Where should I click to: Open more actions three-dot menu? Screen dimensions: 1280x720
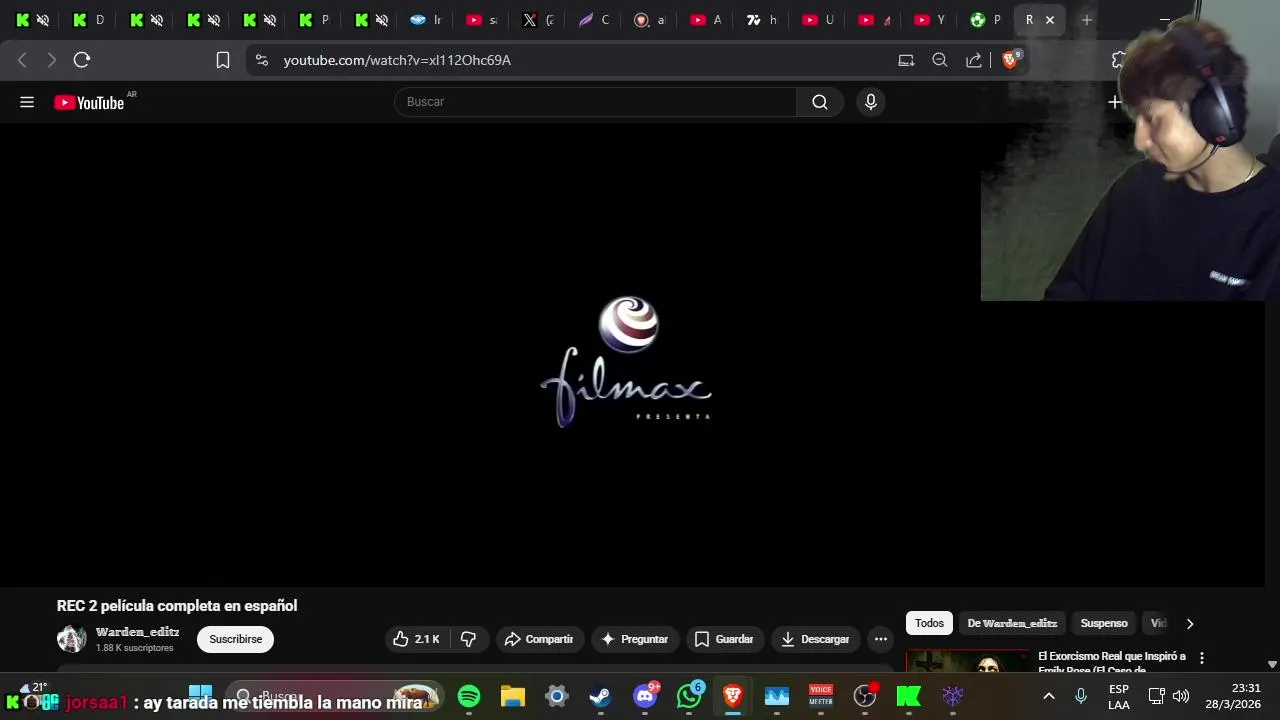tap(881, 639)
